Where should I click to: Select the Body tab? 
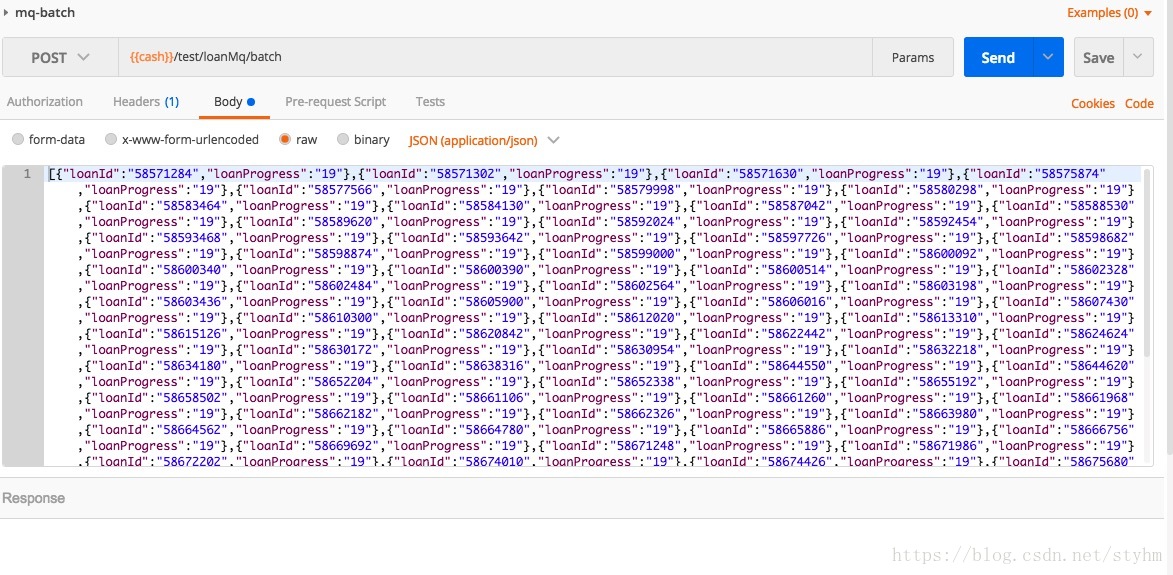coord(234,102)
